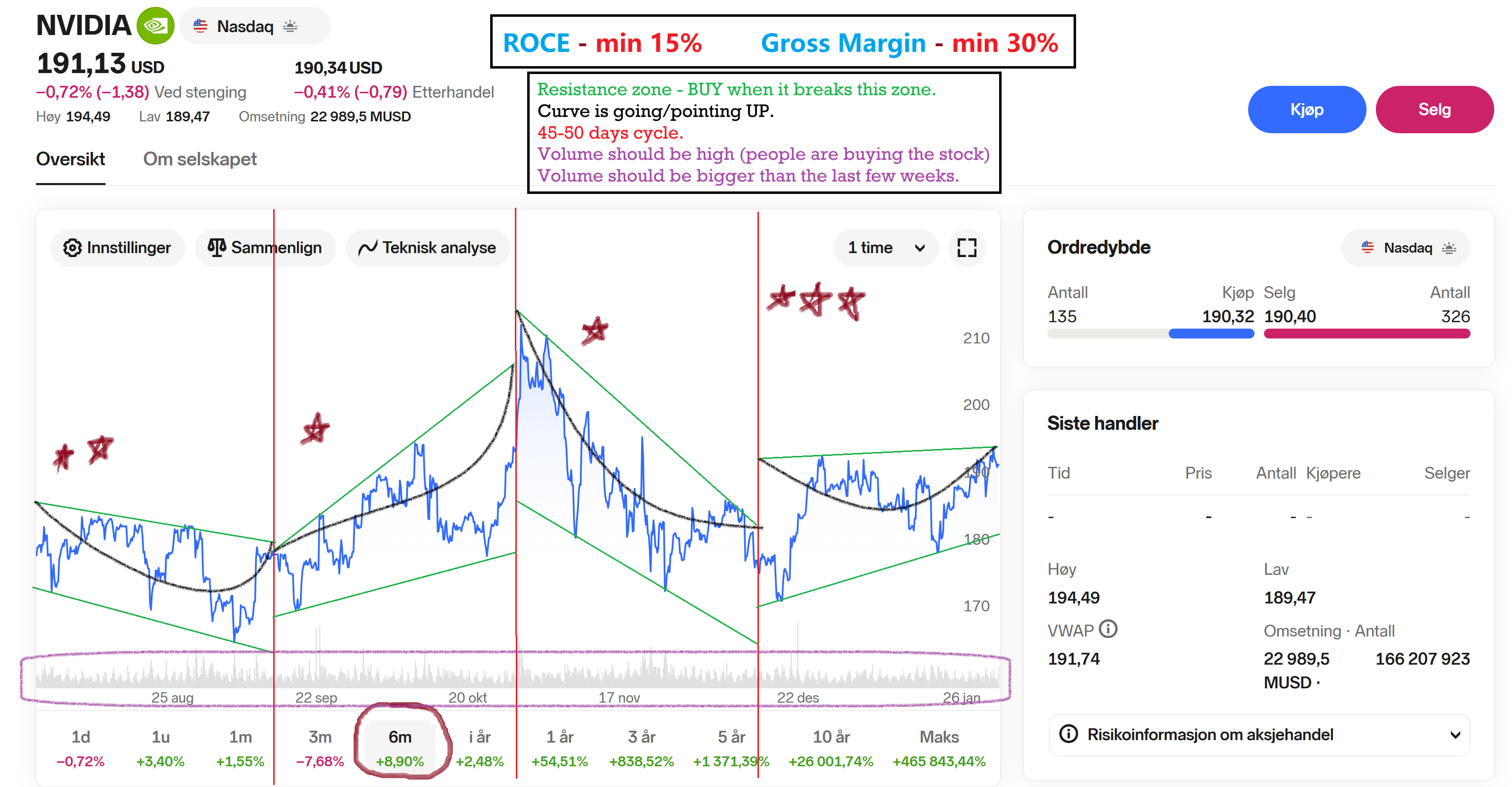Image resolution: width=1512 pixels, height=787 pixels.
Task: Open the Oversikt tab
Action: point(71,159)
